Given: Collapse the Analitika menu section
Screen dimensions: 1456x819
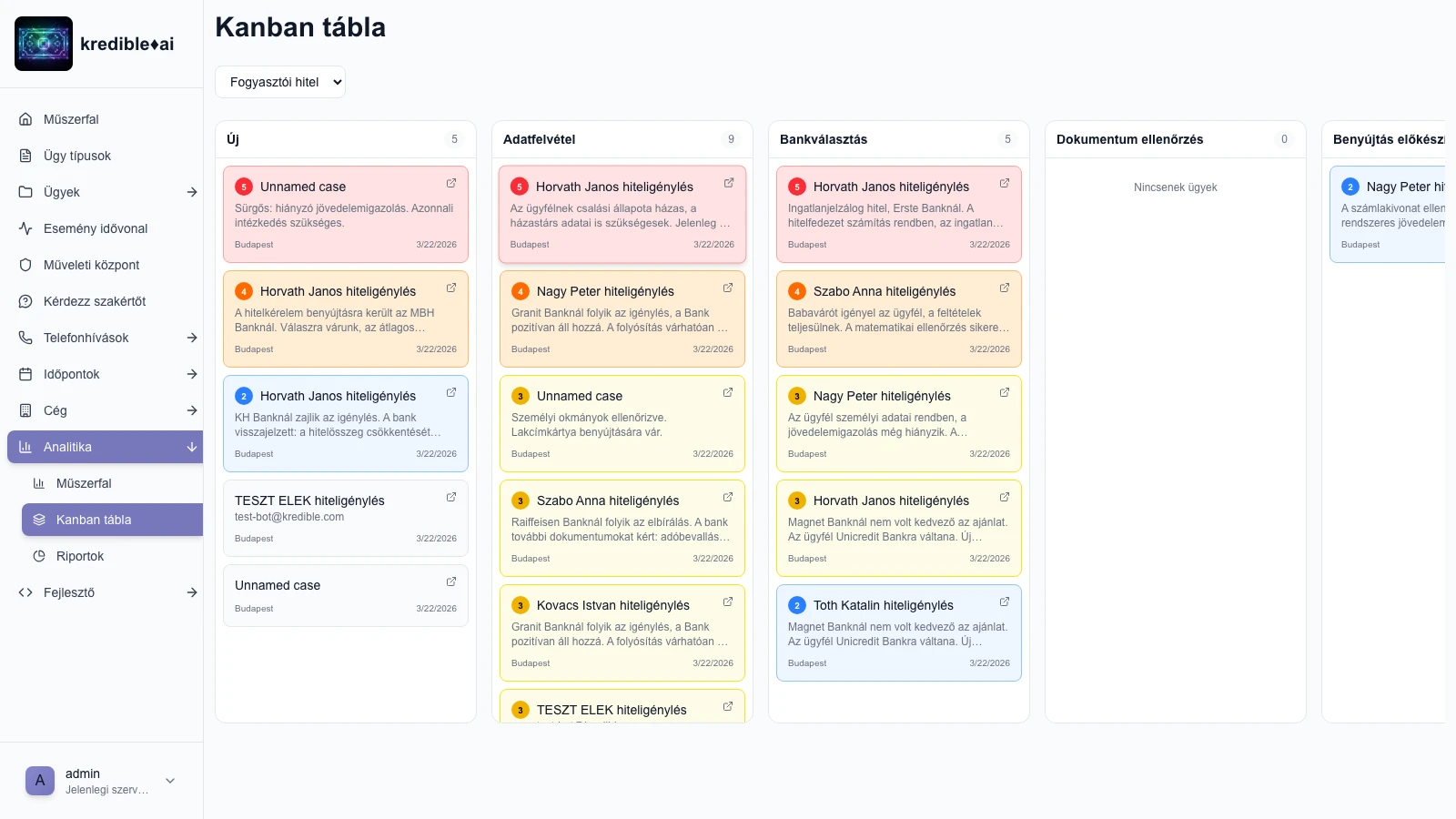Looking at the screenshot, I should (x=191, y=447).
